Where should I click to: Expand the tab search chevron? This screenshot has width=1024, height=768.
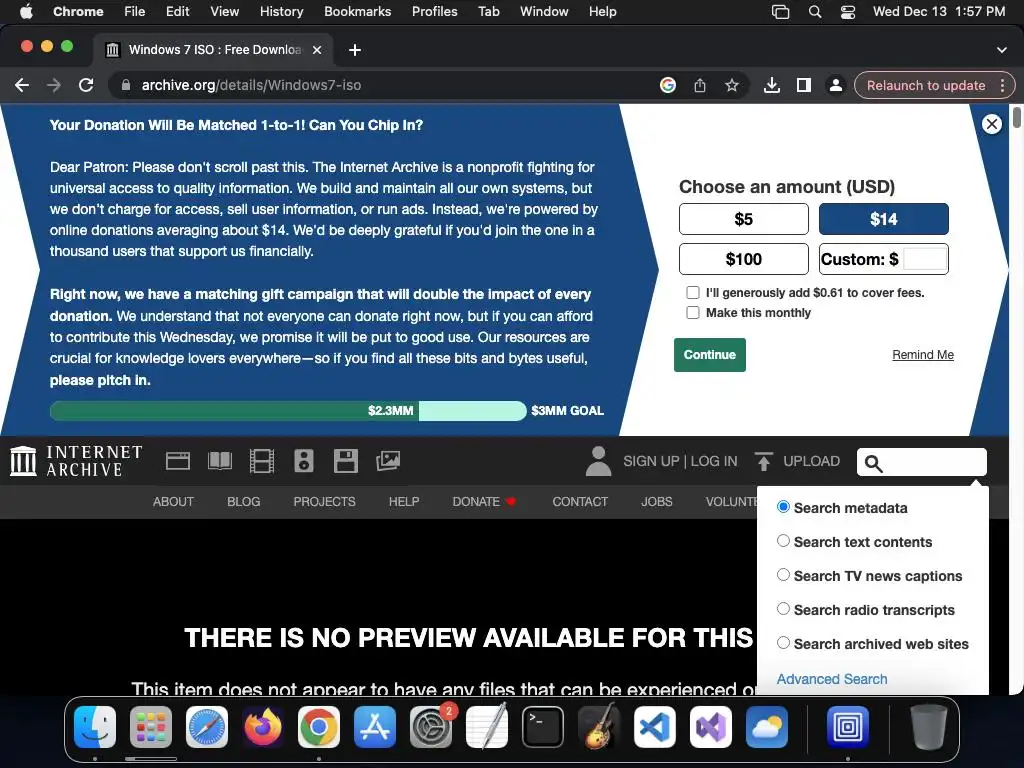pyautogui.click(x=1002, y=50)
